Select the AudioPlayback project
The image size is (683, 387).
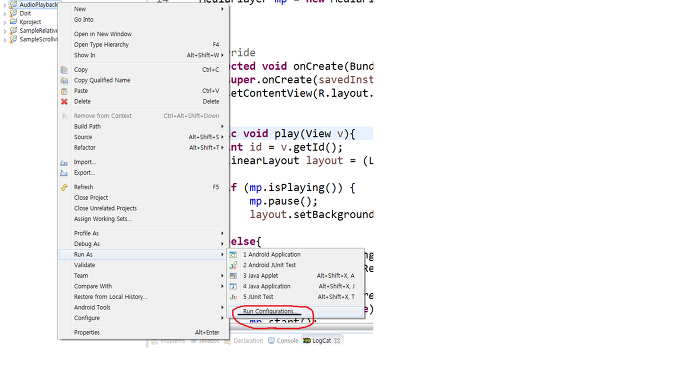[x=38, y=5]
